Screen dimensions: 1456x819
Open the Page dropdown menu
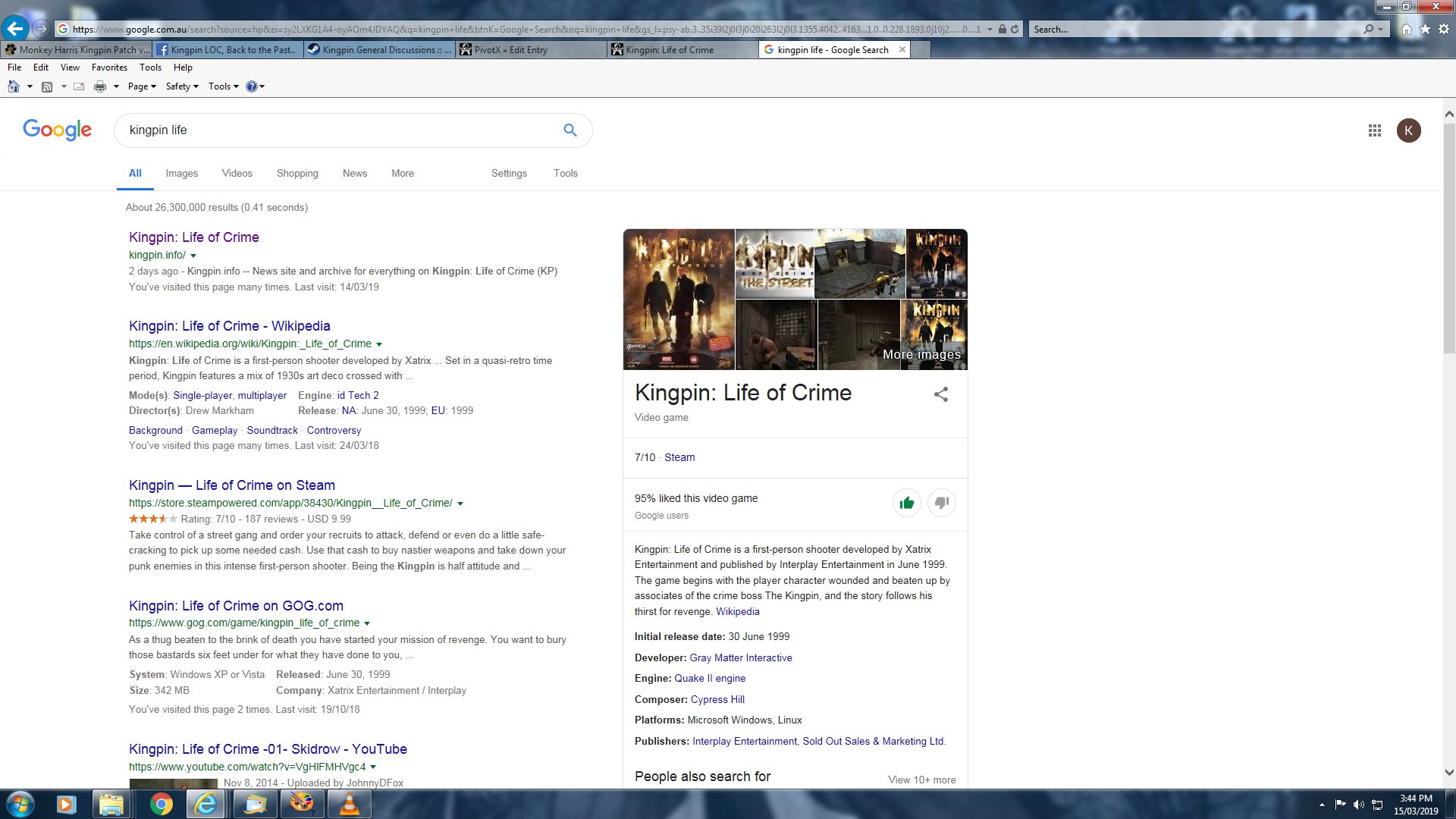[142, 86]
